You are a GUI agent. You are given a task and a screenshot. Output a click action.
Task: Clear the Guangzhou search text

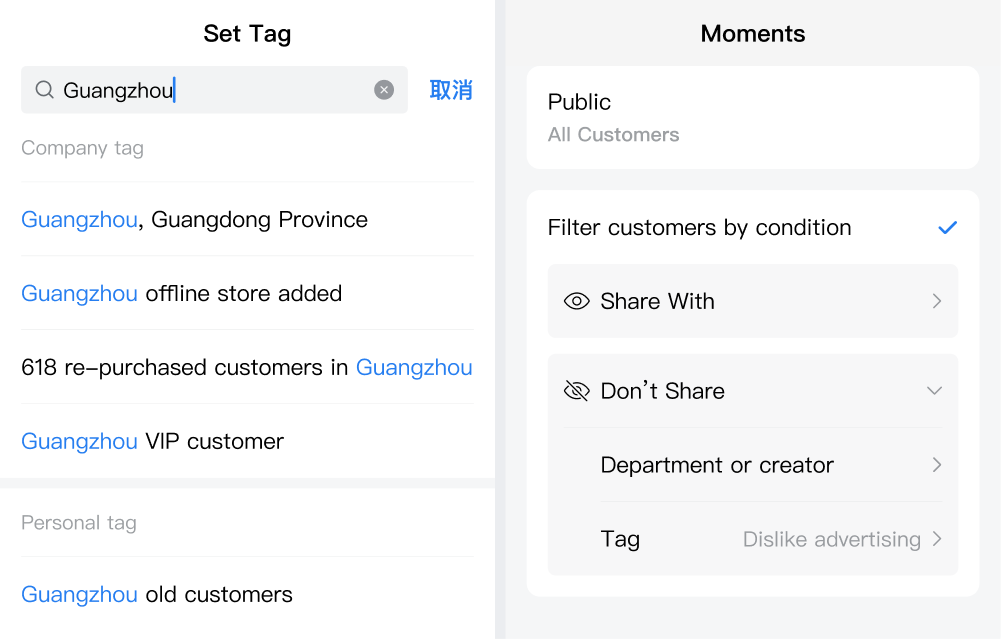[384, 90]
